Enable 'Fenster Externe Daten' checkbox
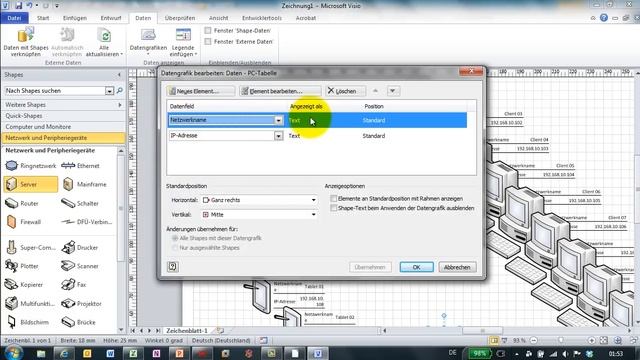This screenshot has height=360, width=640. click(x=208, y=42)
